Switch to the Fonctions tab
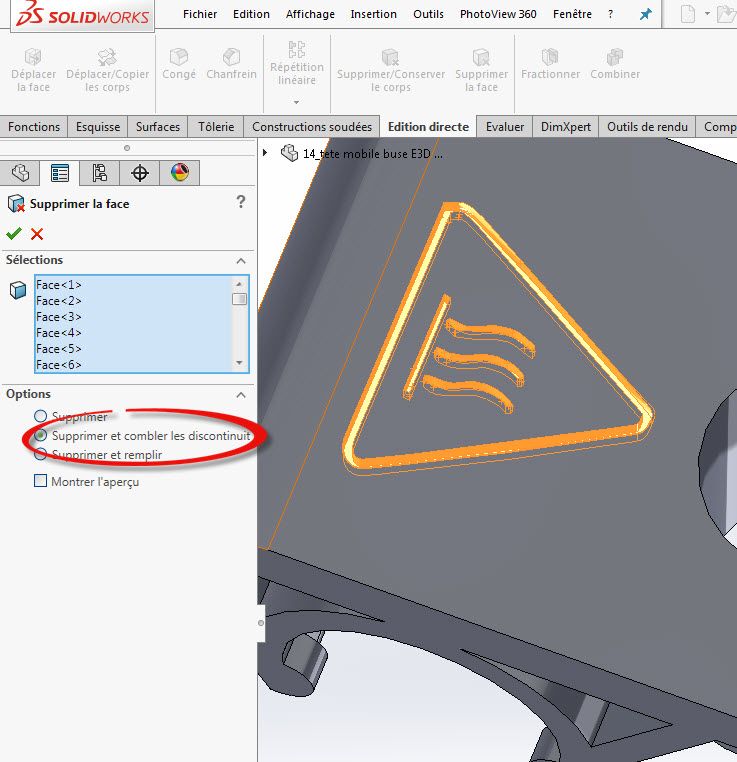Image resolution: width=737 pixels, height=762 pixels. pos(34,127)
